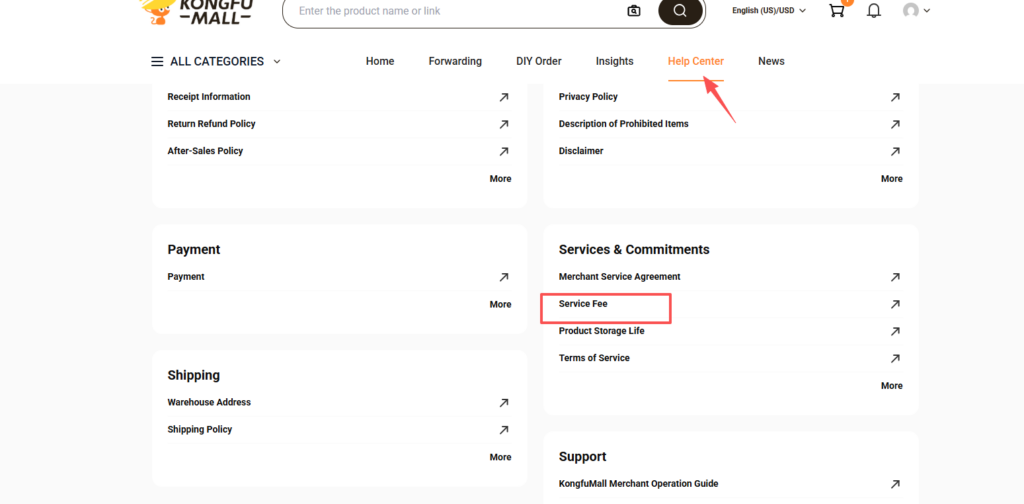
Task: Show More under the Payment section
Action: pyautogui.click(x=500, y=305)
